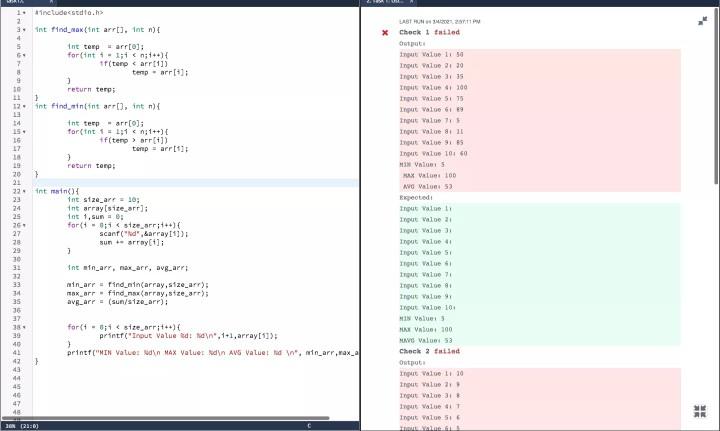Viewport: 720px width, 431px height.
Task: Click 'max_arr = find_max(array,size_arr);' line
Action: point(138,293)
